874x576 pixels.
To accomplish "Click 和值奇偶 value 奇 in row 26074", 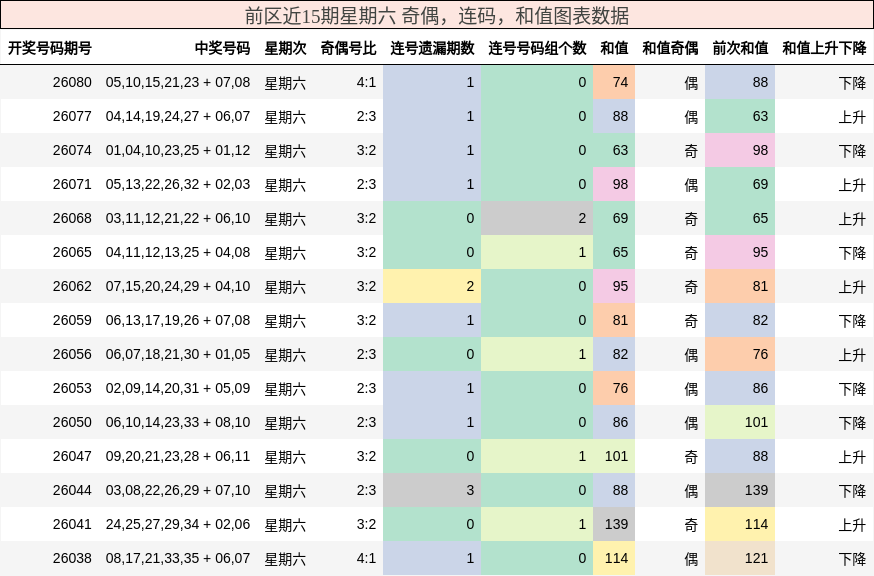I will tap(691, 151).
